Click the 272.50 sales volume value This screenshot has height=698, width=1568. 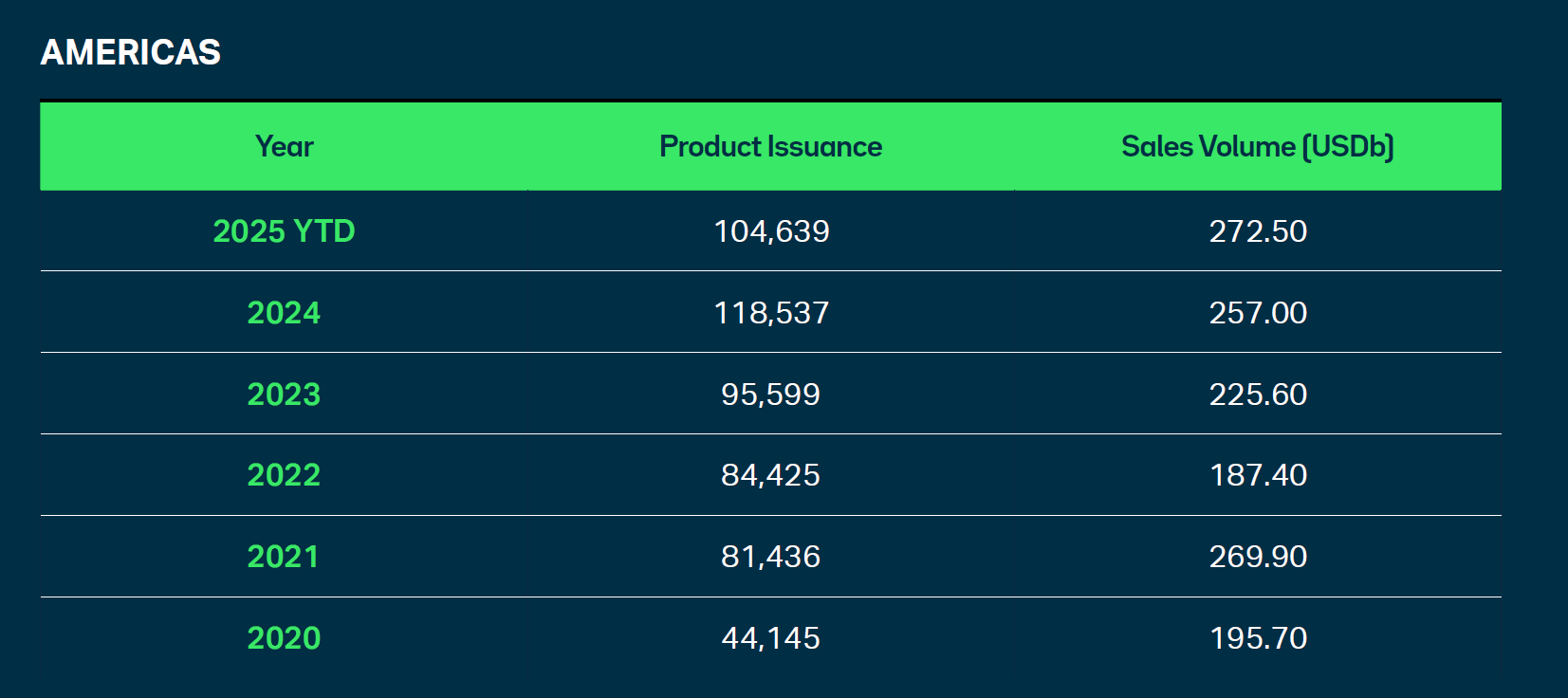pos(1258,231)
